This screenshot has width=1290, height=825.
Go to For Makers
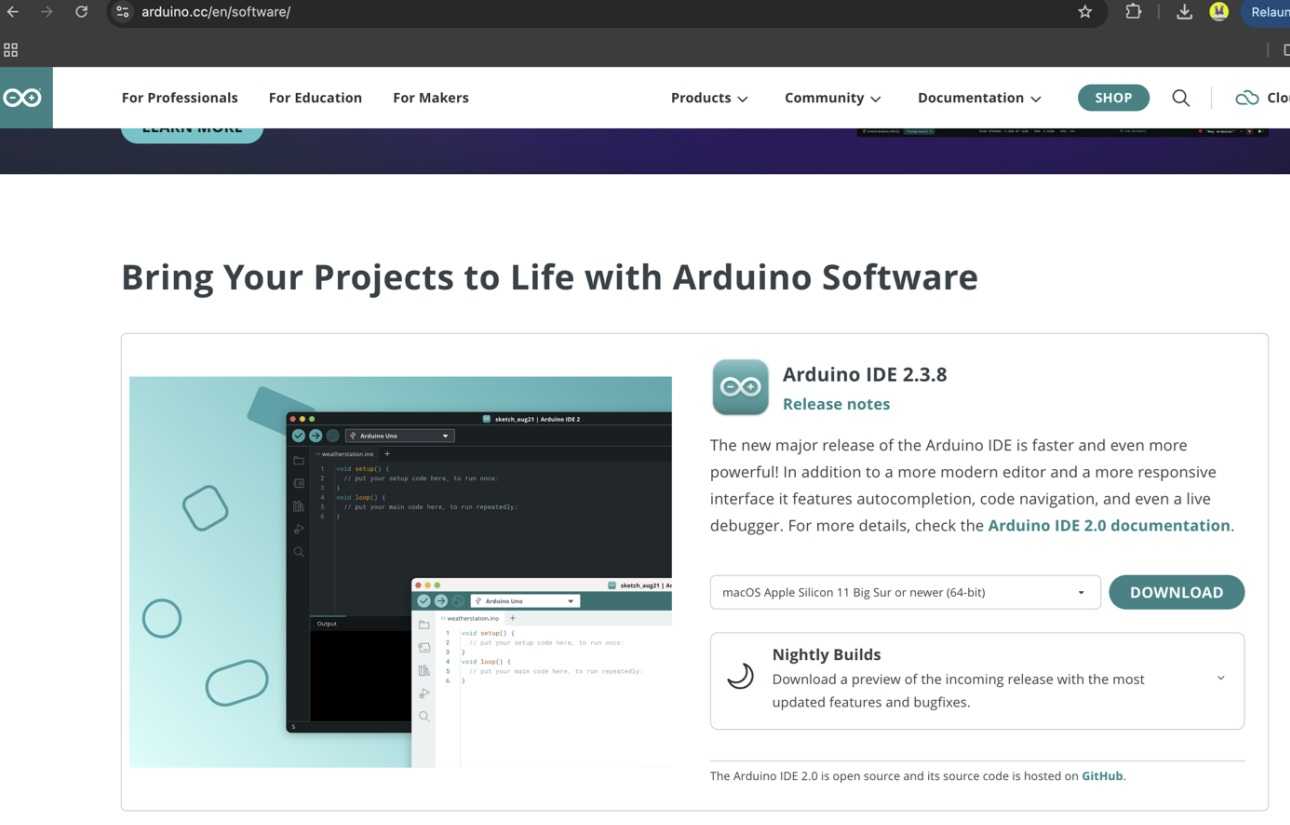click(x=431, y=98)
